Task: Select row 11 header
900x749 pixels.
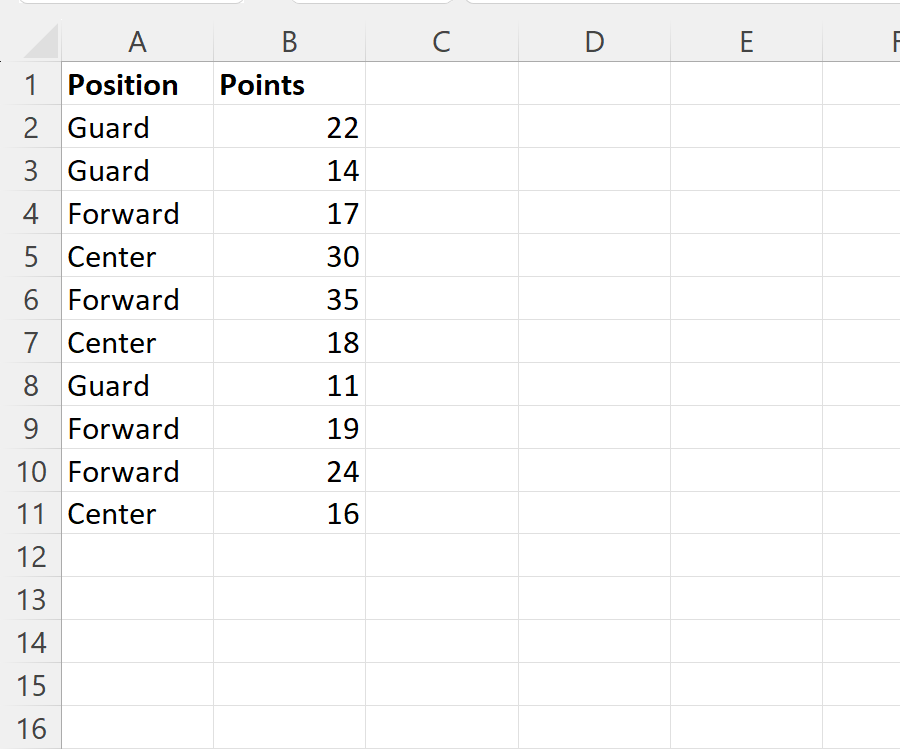Action: point(31,514)
